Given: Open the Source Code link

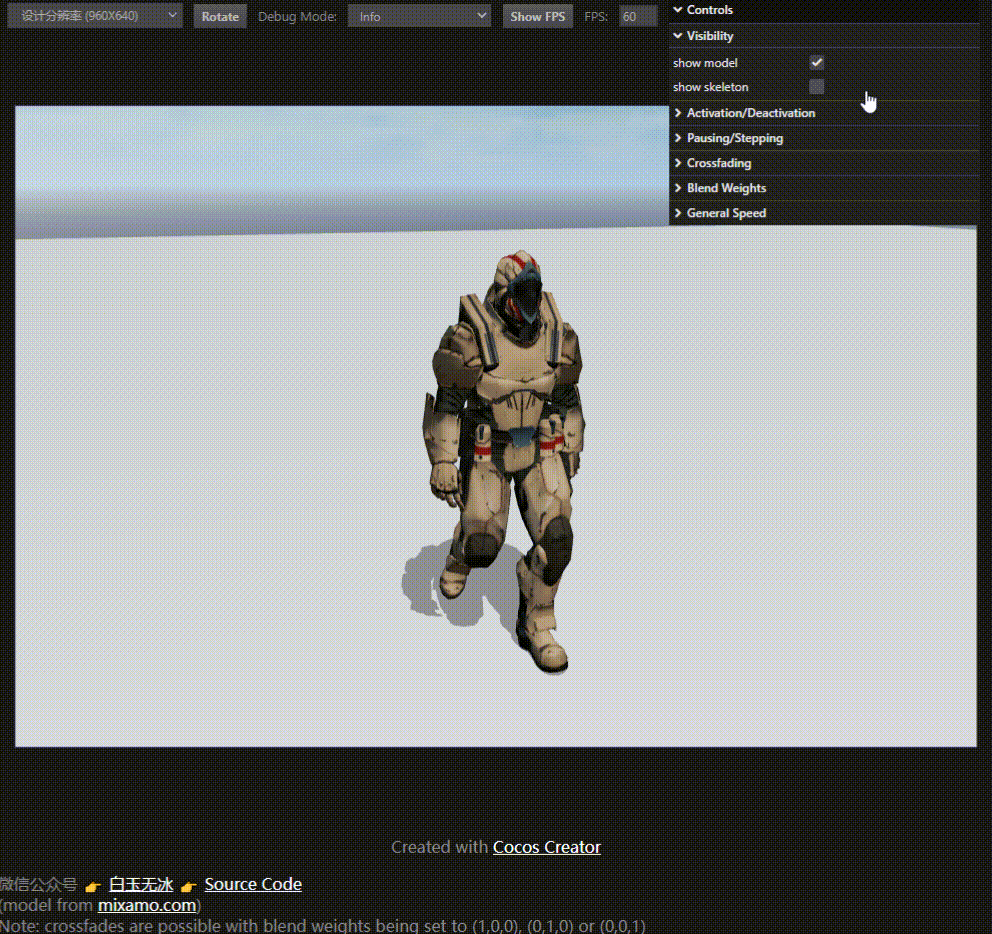Looking at the screenshot, I should 253,884.
